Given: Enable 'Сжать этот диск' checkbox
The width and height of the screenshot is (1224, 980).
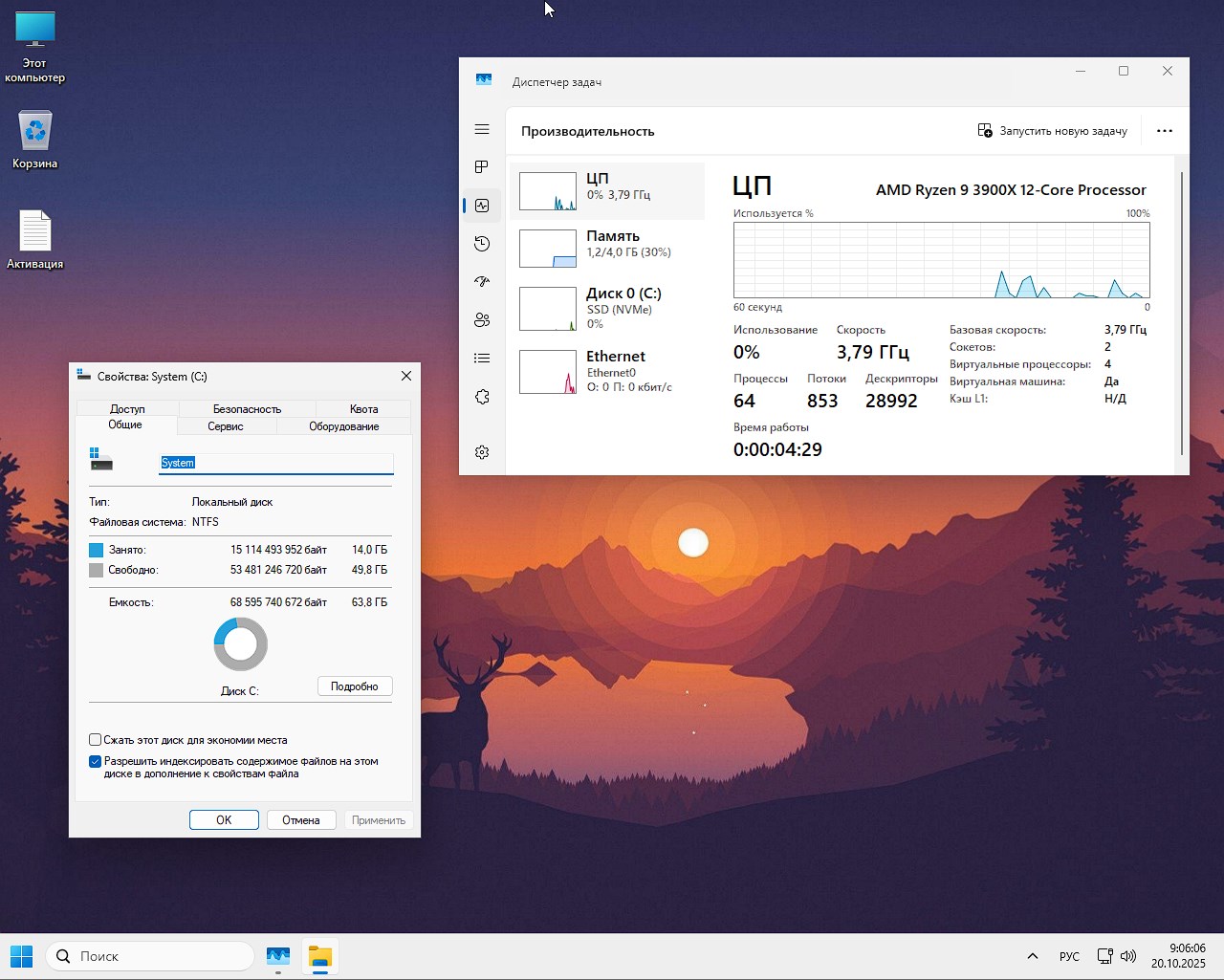Looking at the screenshot, I should tap(96, 740).
